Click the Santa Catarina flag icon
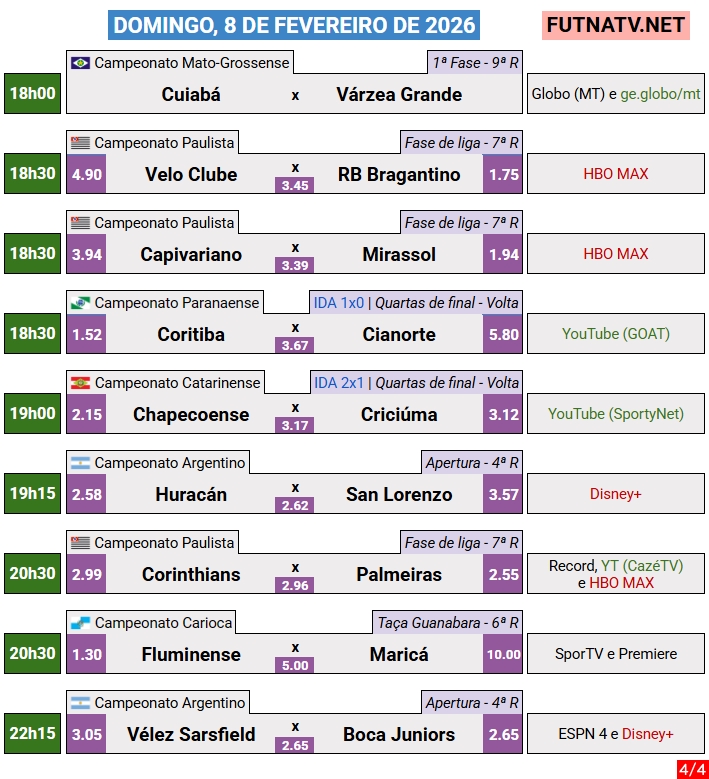Screen dimensions: 709x779 tap(81, 383)
